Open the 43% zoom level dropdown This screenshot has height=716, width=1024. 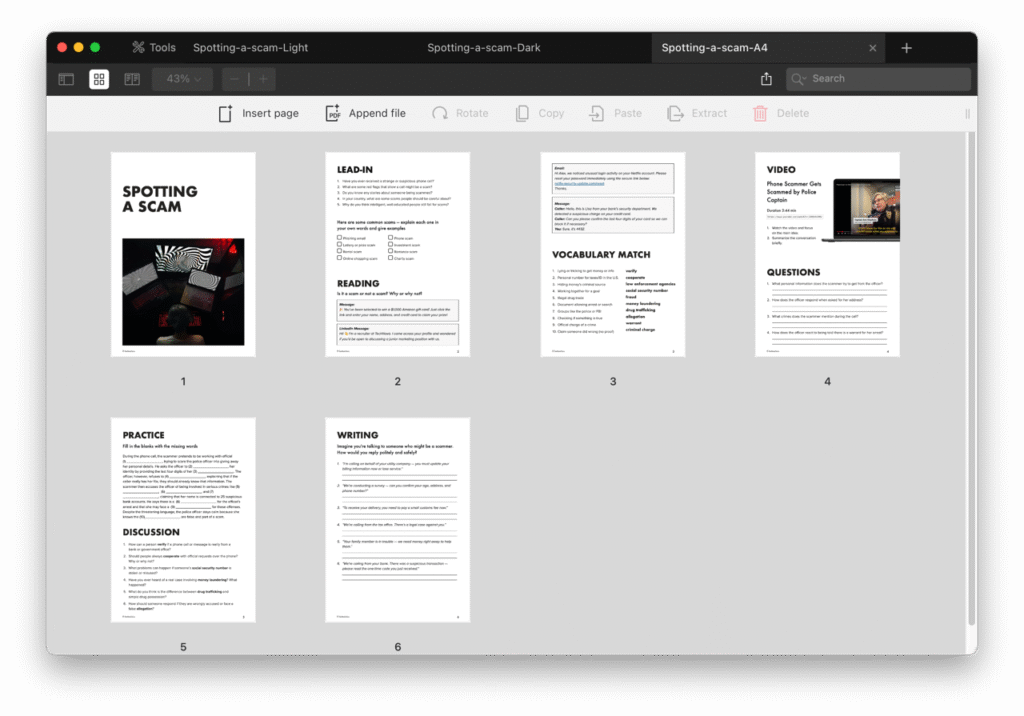(183, 79)
